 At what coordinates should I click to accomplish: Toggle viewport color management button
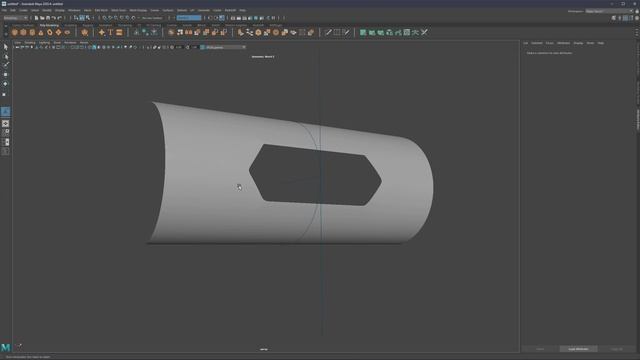pyautogui.click(x=202, y=47)
